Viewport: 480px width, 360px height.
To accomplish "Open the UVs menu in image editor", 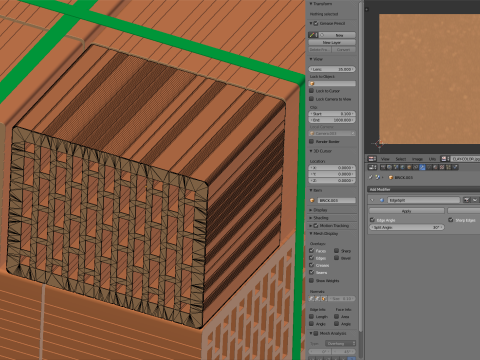I will pyautogui.click(x=432, y=159).
